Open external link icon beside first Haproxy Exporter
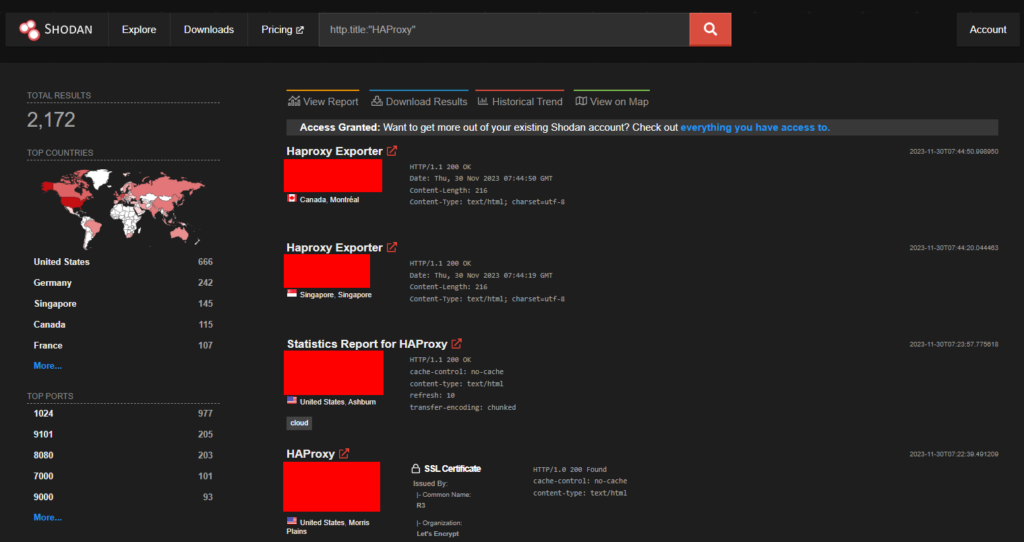The width and height of the screenshot is (1024, 542). click(392, 151)
